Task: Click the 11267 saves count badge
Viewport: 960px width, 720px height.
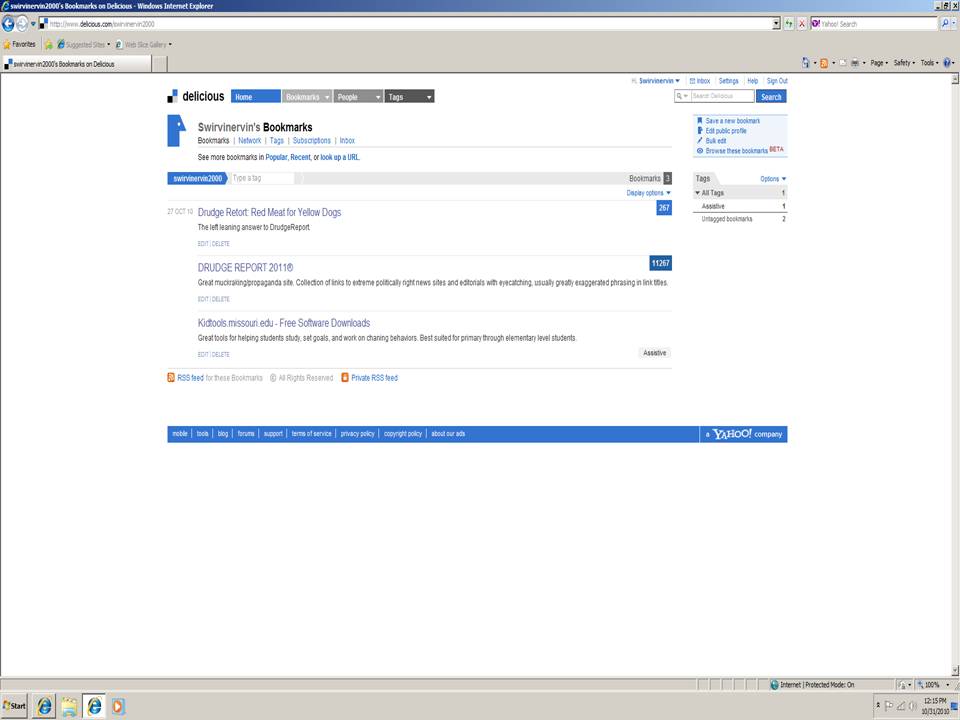Action: [661, 263]
